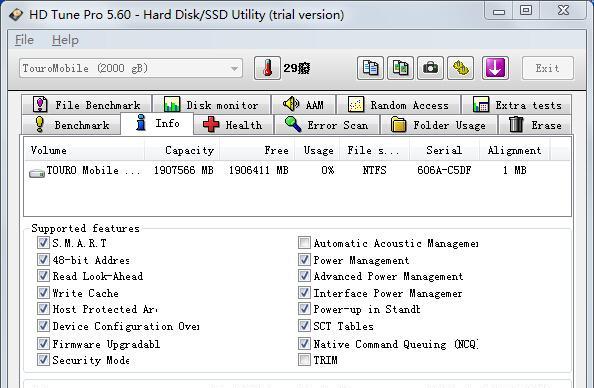Viewport: 594px width, 388px height.
Task: Toggle the Security Mode checkbox
Action: (x=43, y=360)
